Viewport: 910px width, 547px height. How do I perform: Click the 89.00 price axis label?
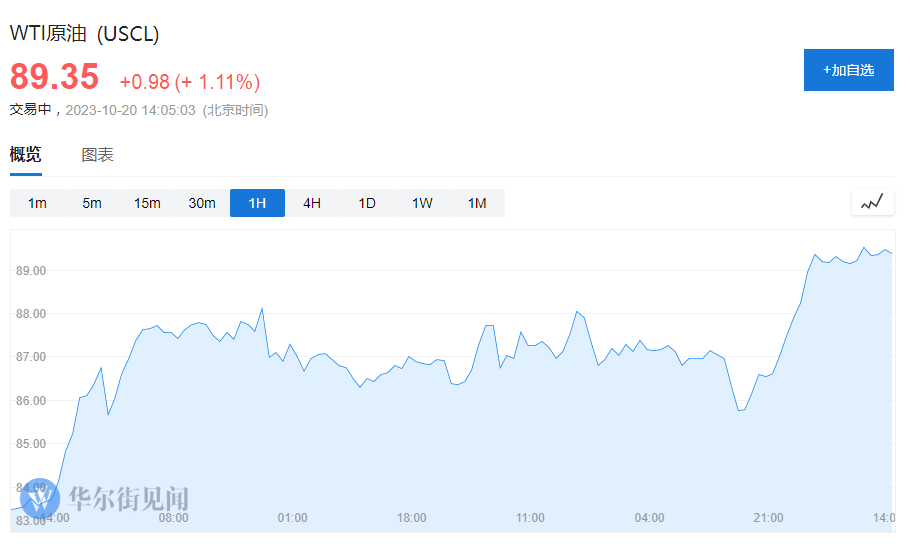29,271
